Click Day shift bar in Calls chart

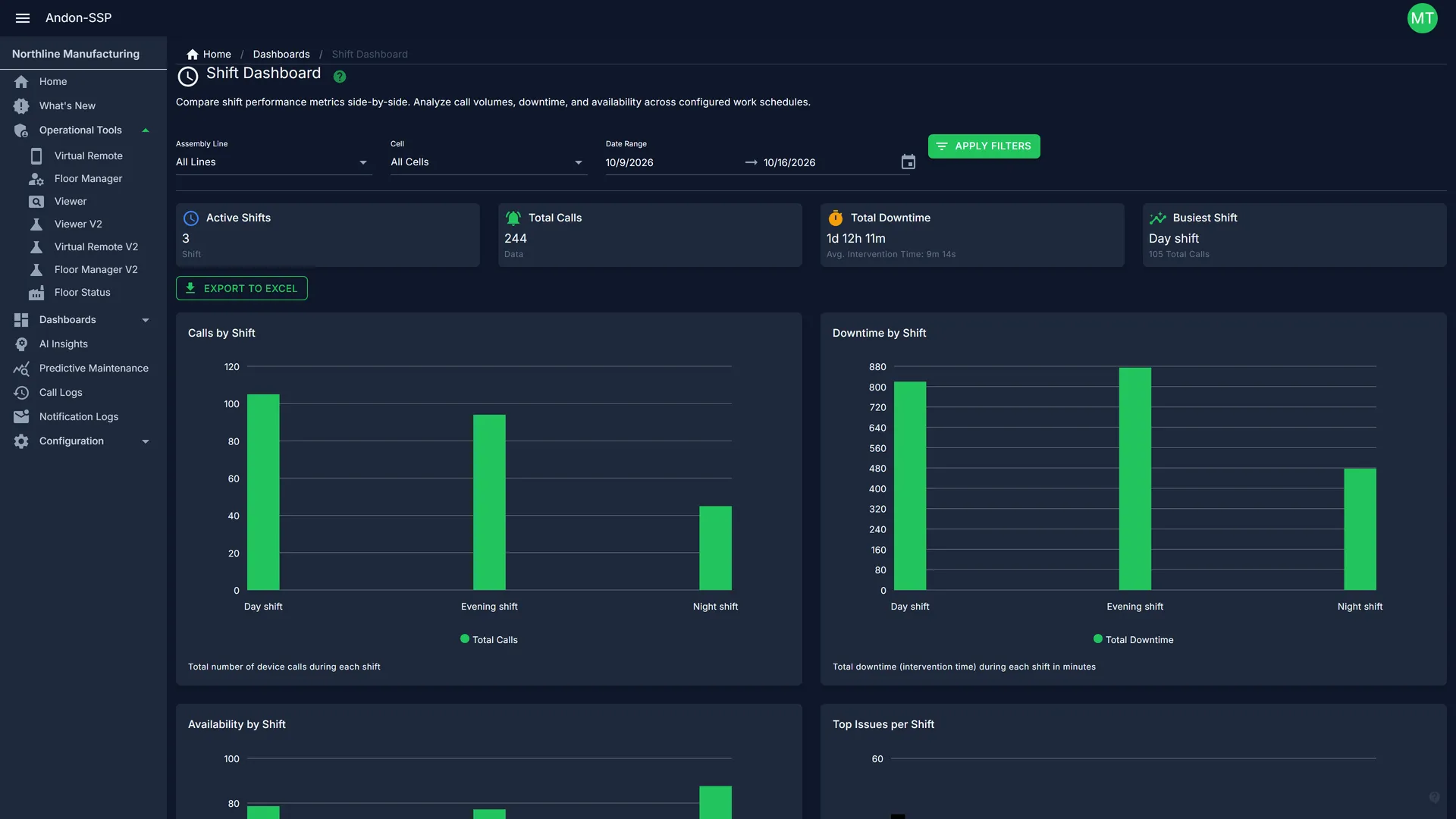click(x=263, y=492)
